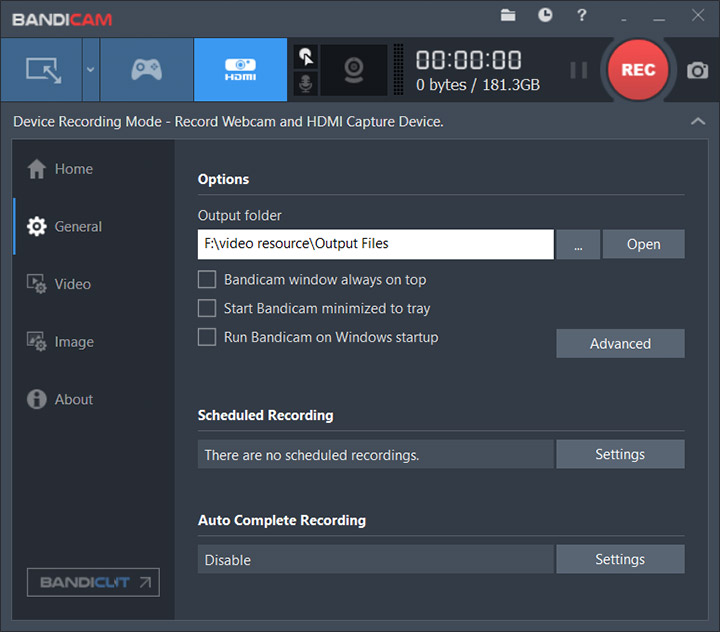Switch to game recording mode
This screenshot has height=632, width=720.
146,70
